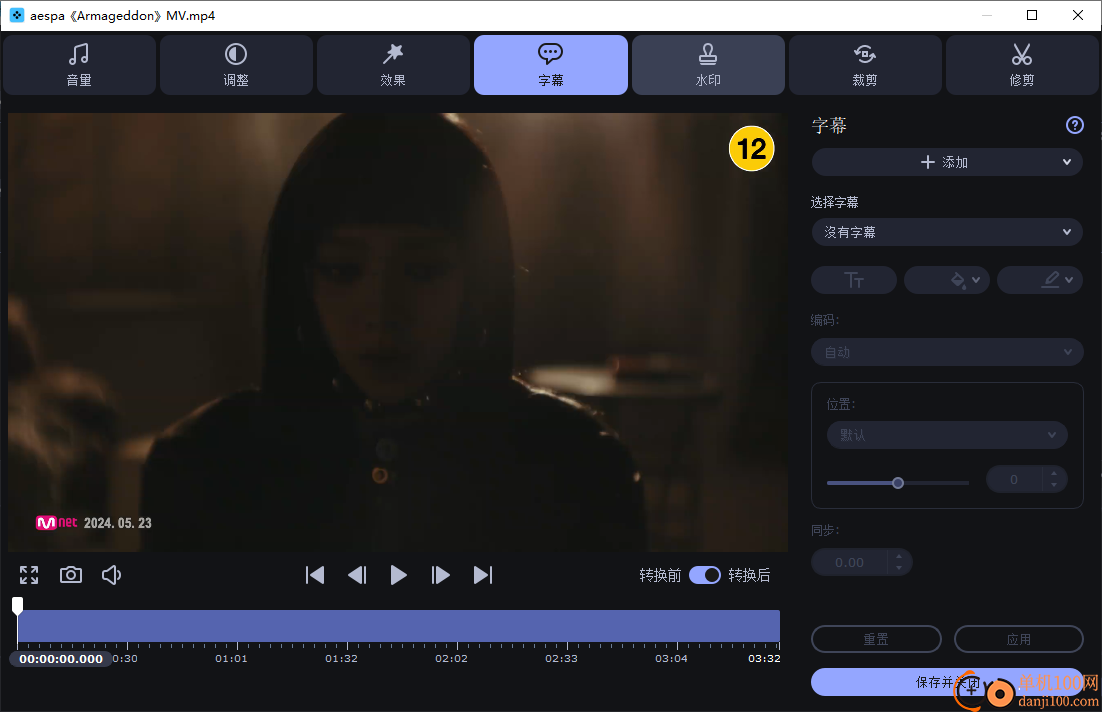
Task: Open the subtitle outline color picker
Action: [1039, 280]
